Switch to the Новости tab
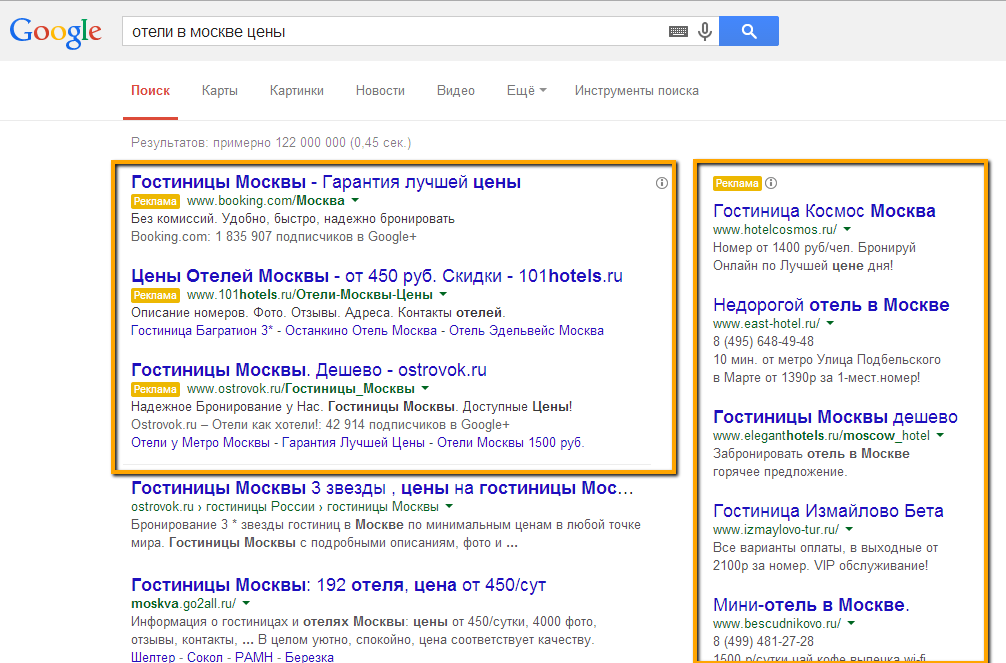1006x663 pixels. 380,90
